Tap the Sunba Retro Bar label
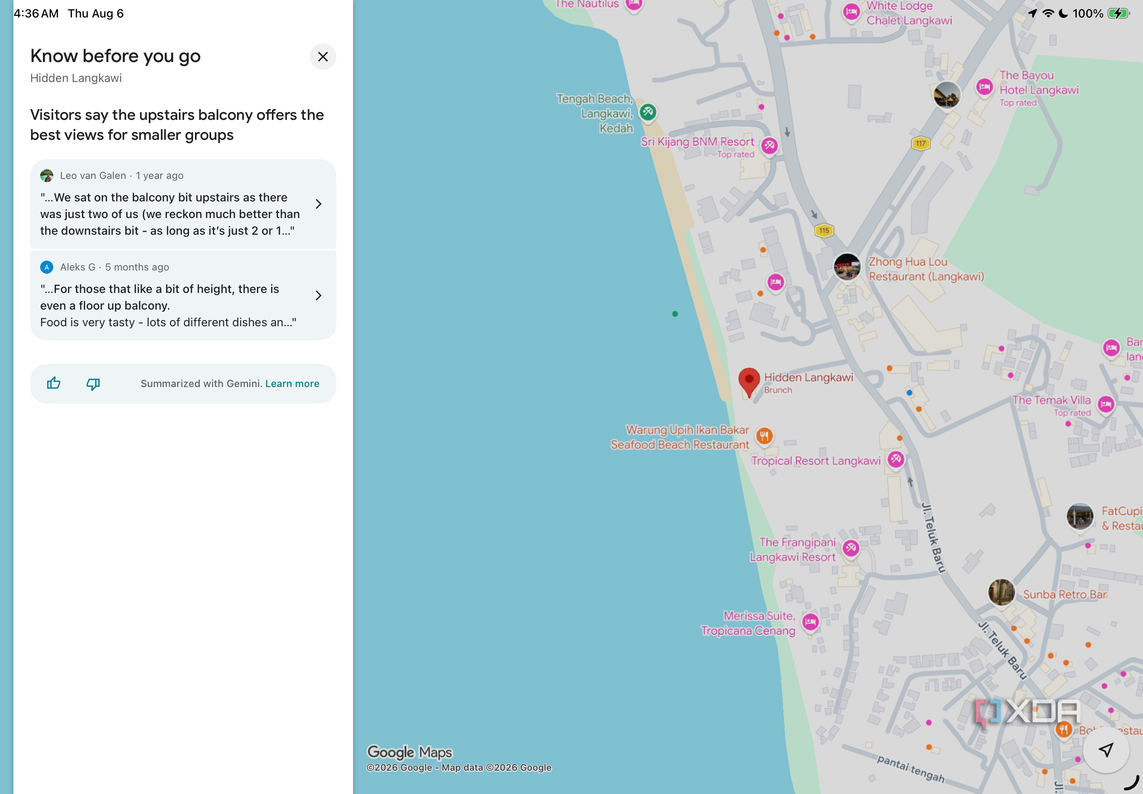Screen dimensions: 1143x794 pyautogui.click(x=1064, y=594)
